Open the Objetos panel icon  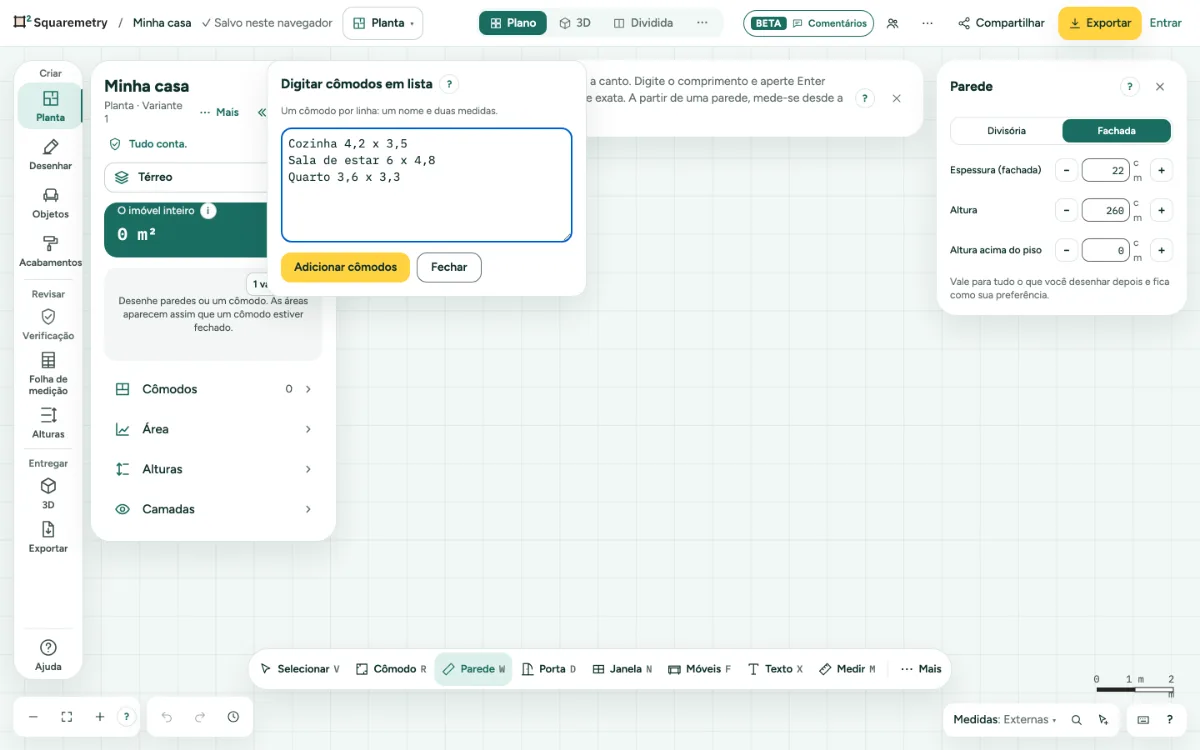click(x=50, y=202)
